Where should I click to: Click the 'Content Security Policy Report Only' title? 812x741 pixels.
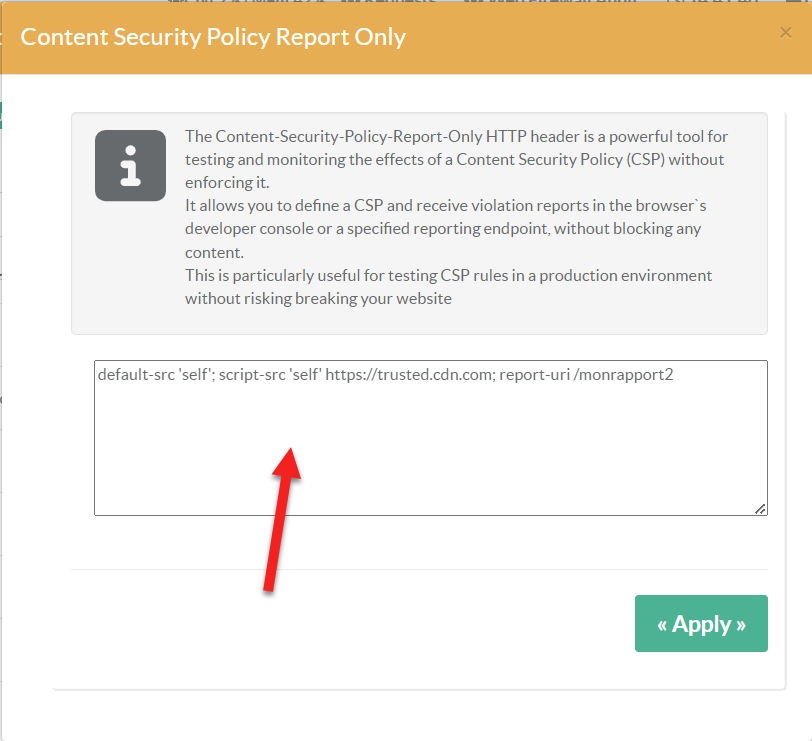pos(213,37)
